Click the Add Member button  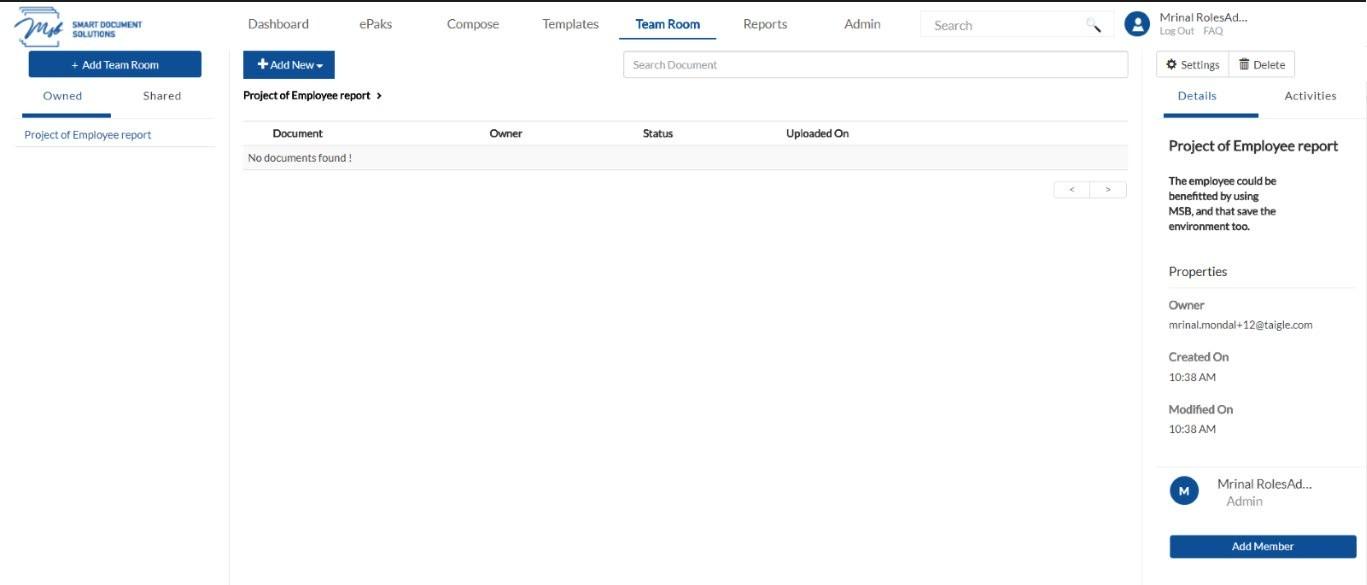1263,547
